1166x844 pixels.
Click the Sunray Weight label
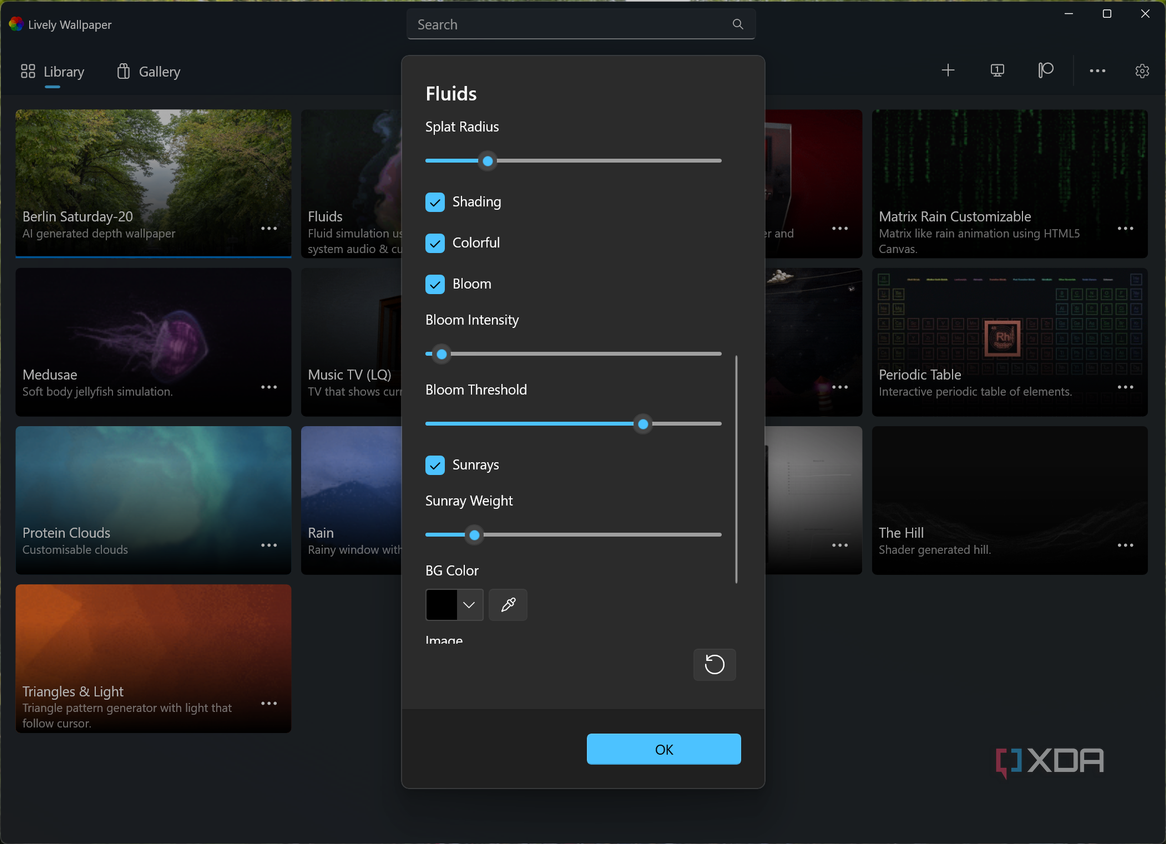click(x=469, y=500)
